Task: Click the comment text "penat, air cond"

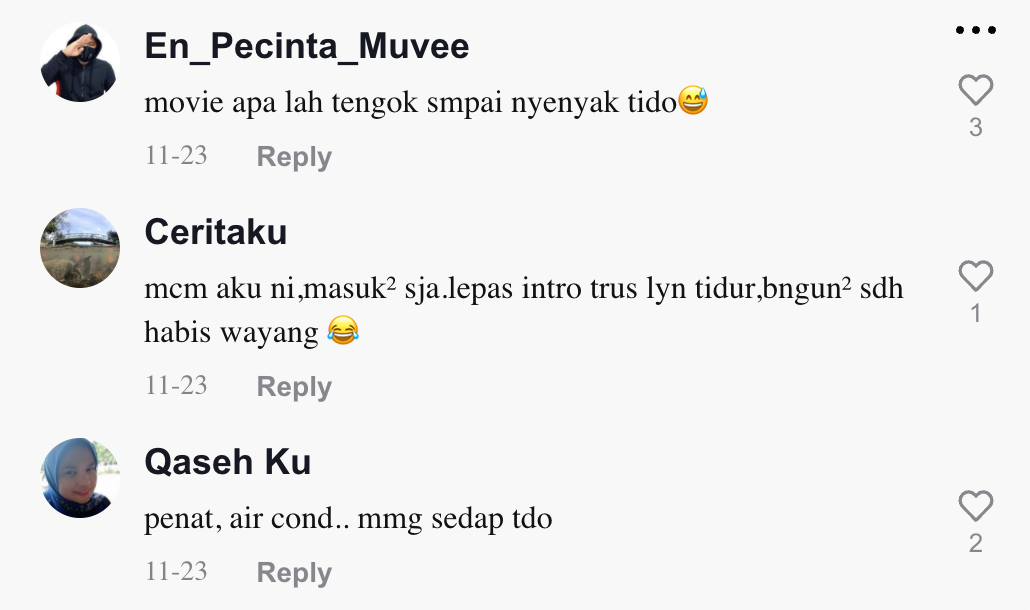Action: (x=348, y=520)
